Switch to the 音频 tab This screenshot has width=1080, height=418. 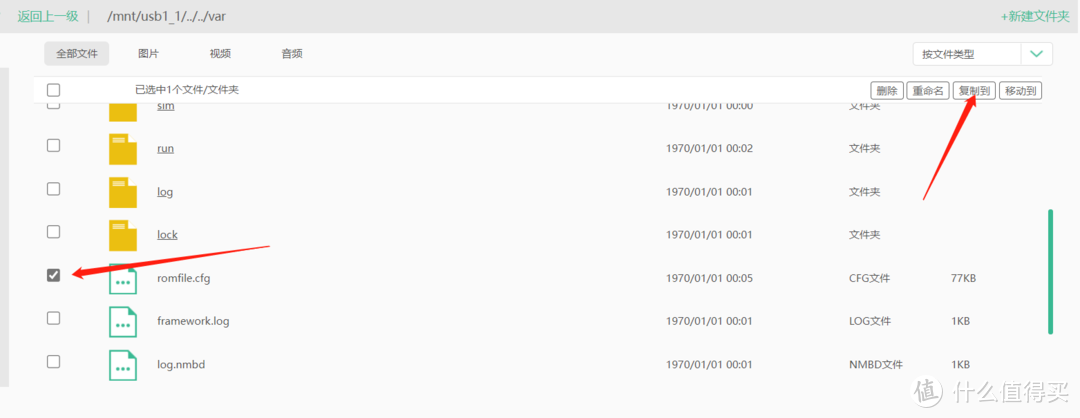[291, 54]
